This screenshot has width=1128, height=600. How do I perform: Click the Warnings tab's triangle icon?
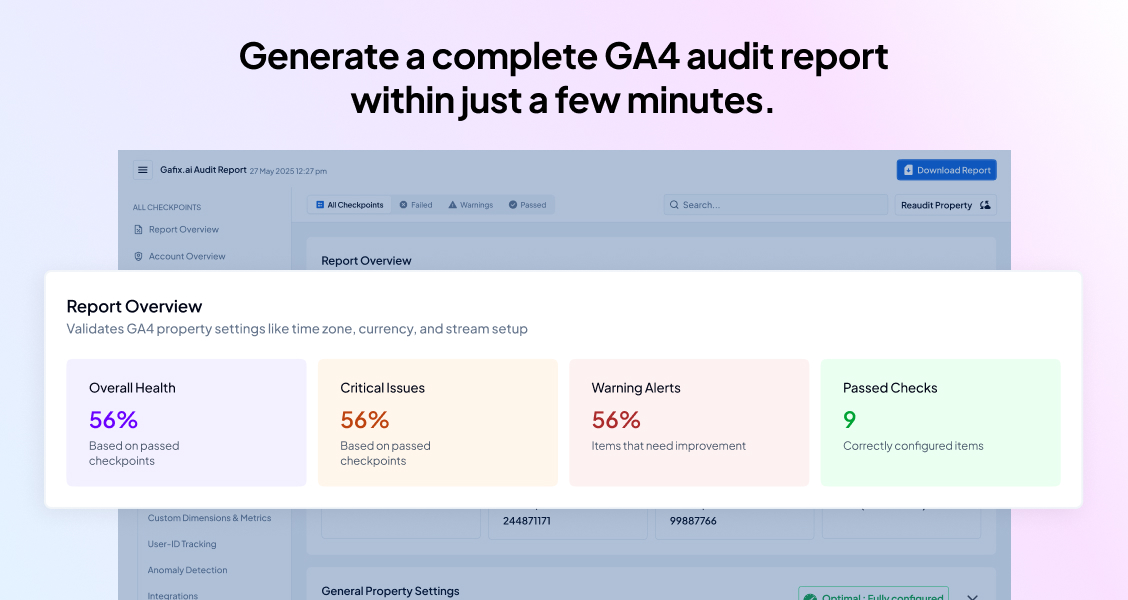[452, 205]
